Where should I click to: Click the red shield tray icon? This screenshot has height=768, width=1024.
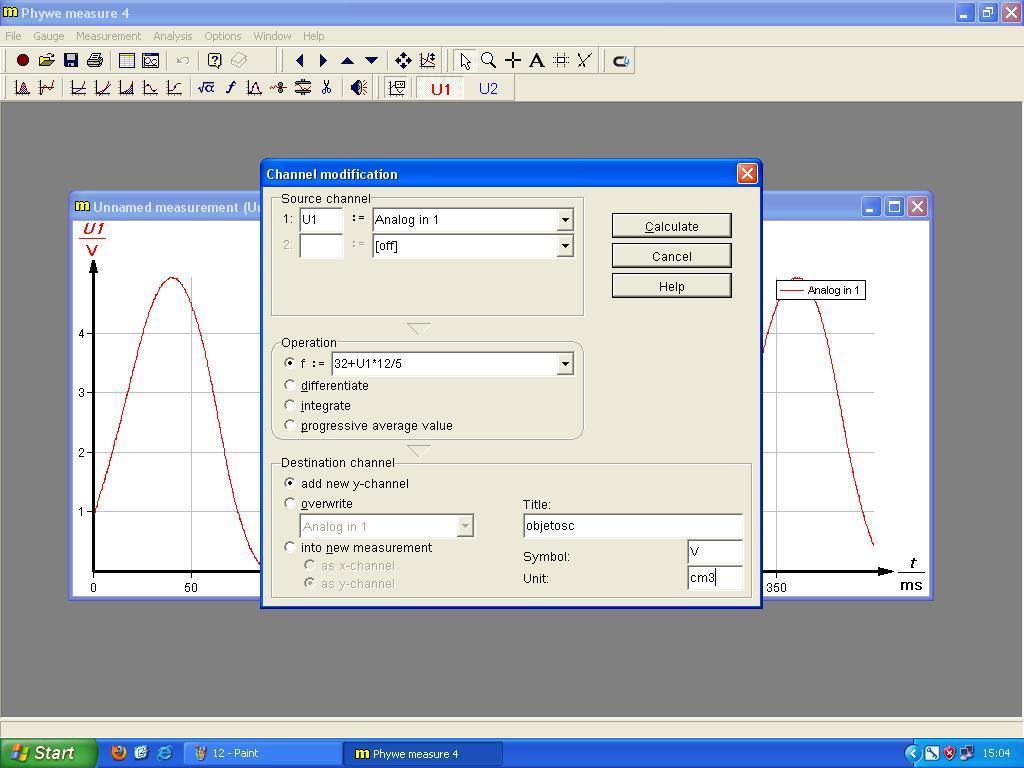click(949, 754)
